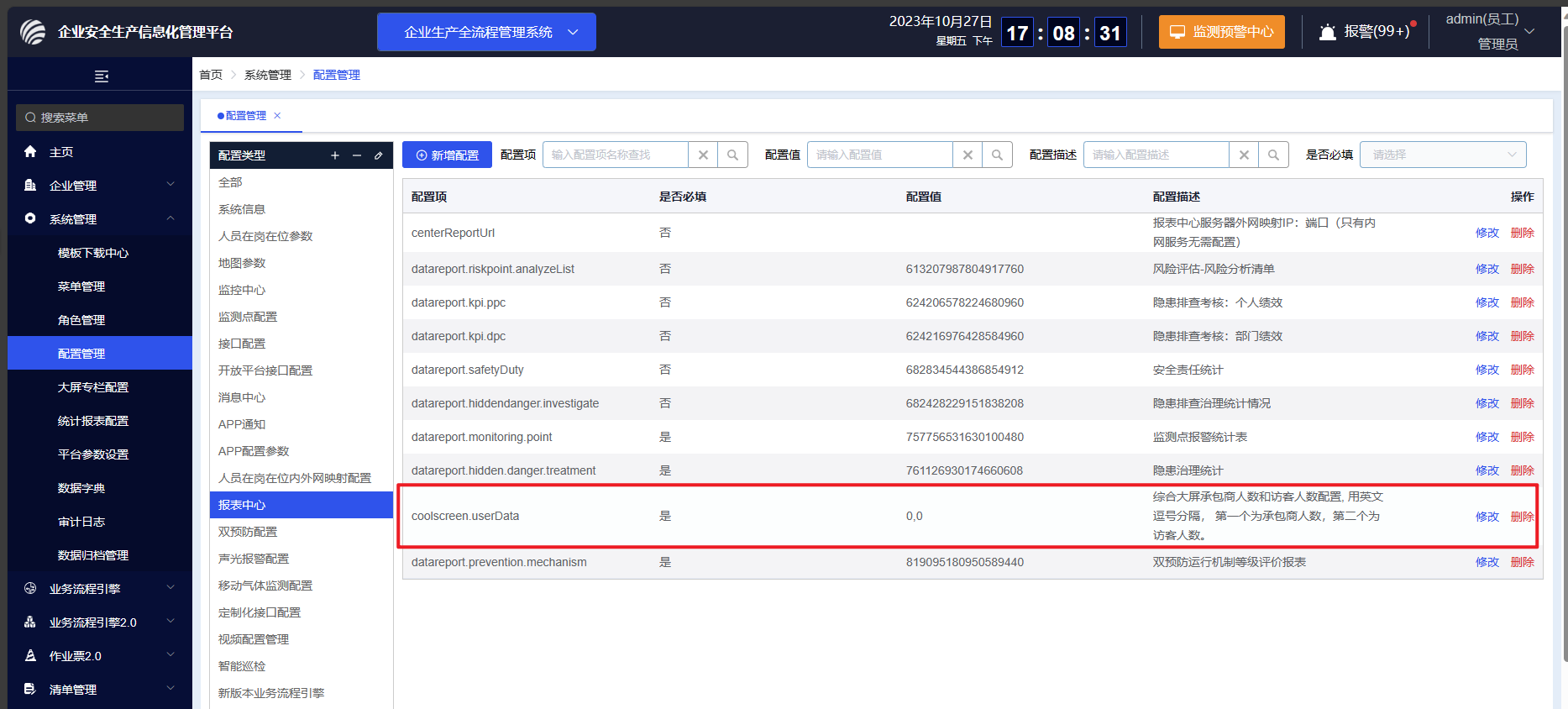
Task: Click the 作业票2.0 sidebar icon
Action: click(30, 655)
